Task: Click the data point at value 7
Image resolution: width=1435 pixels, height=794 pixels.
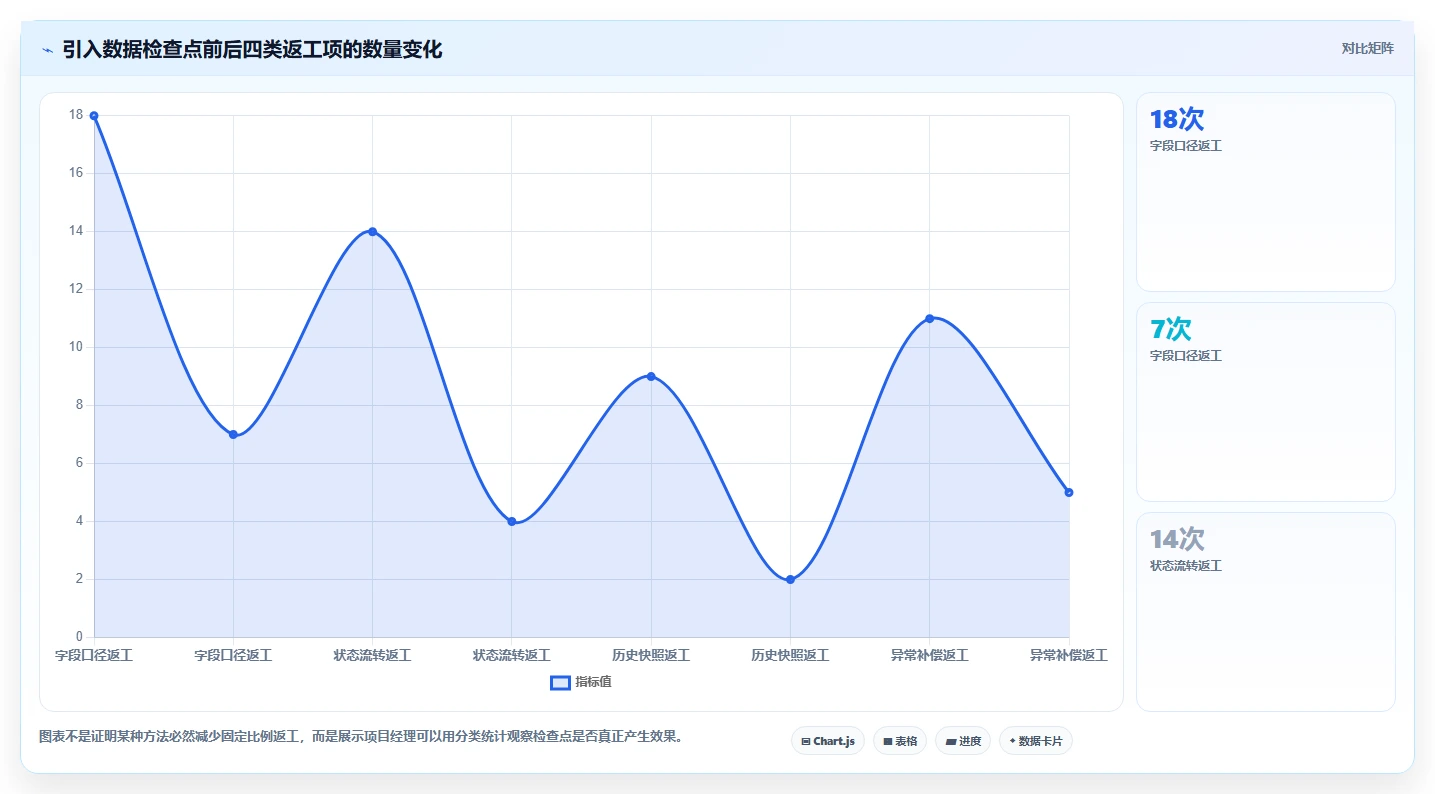Action: point(233,434)
